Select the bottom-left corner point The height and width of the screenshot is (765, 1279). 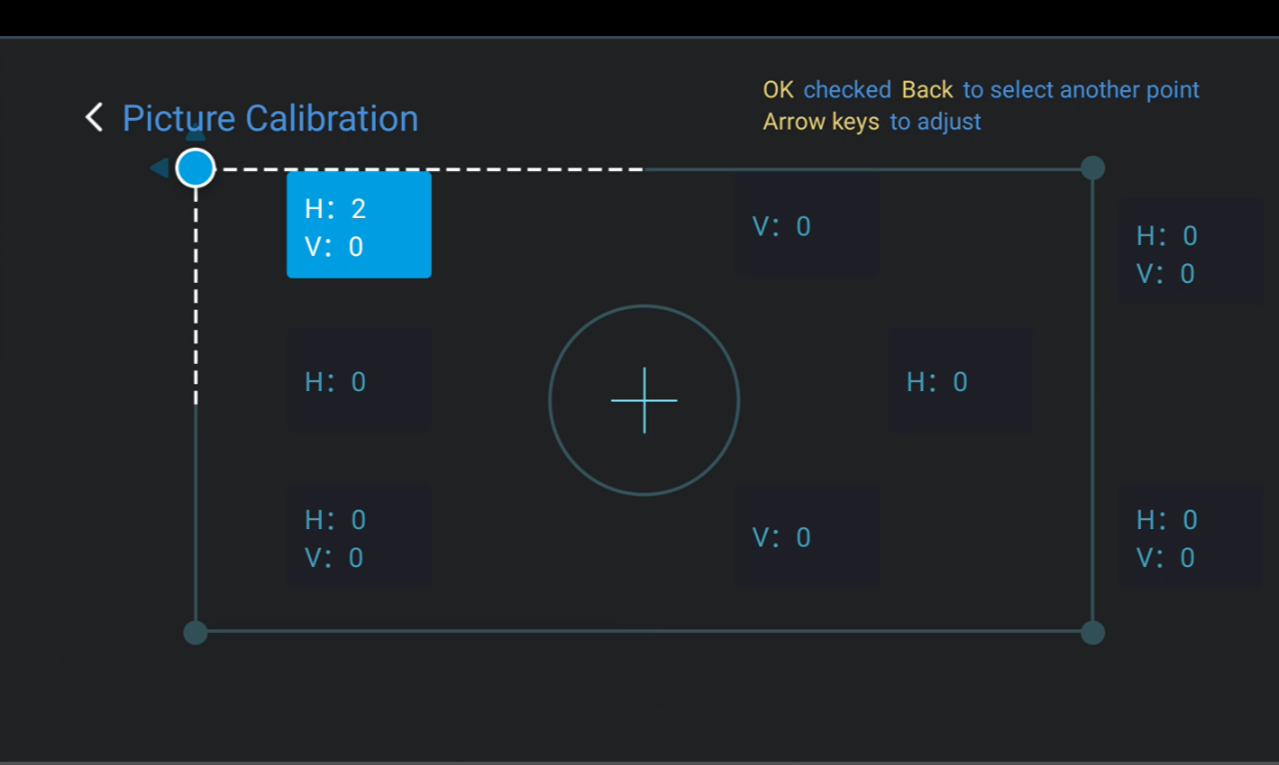coord(196,632)
